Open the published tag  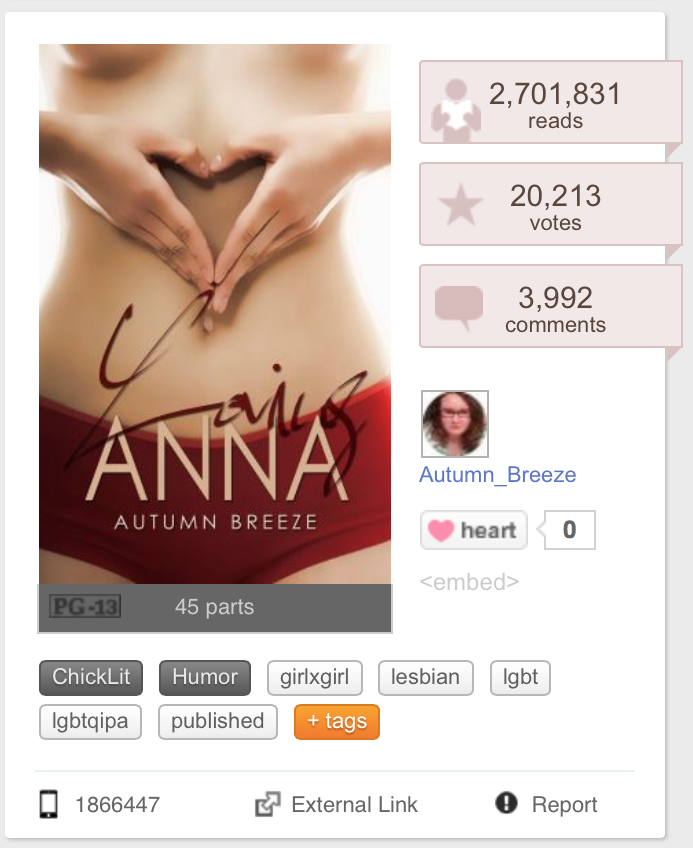218,721
